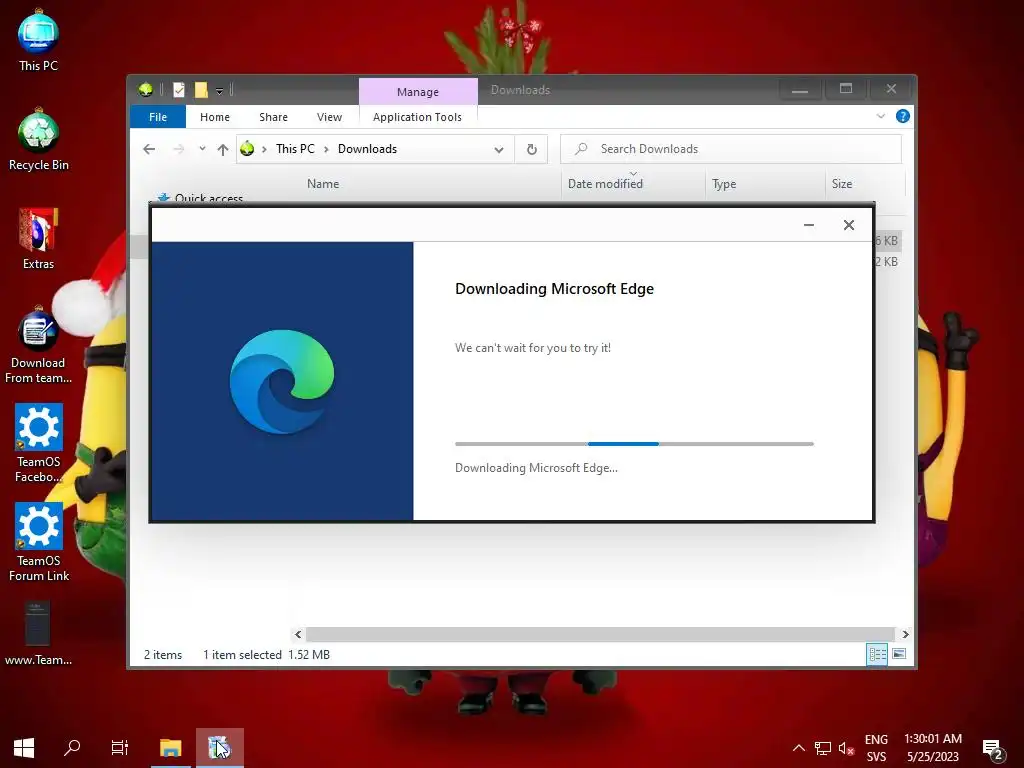Select the Extras desktop icon
The height and width of the screenshot is (768, 1024).
pyautogui.click(x=38, y=239)
